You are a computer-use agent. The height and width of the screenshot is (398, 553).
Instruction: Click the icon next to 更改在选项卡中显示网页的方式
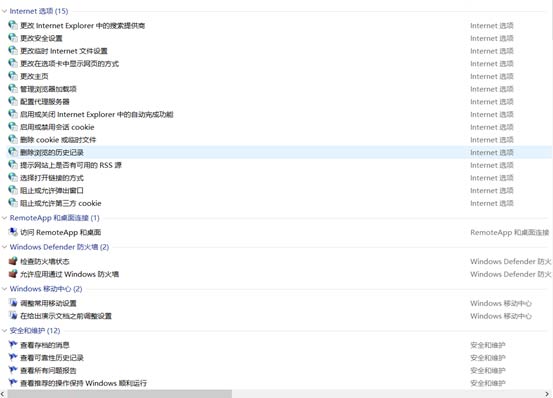tap(13, 63)
